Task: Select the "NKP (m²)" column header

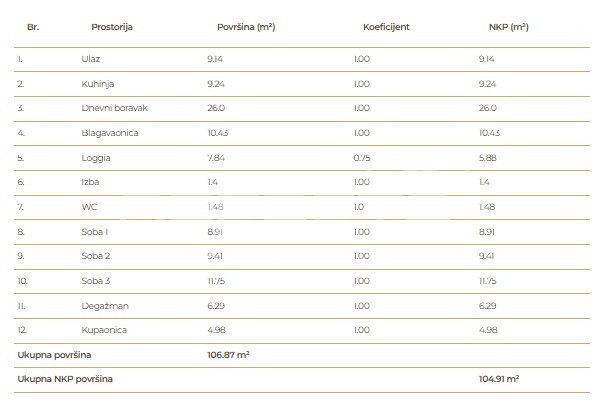Action: pos(504,27)
